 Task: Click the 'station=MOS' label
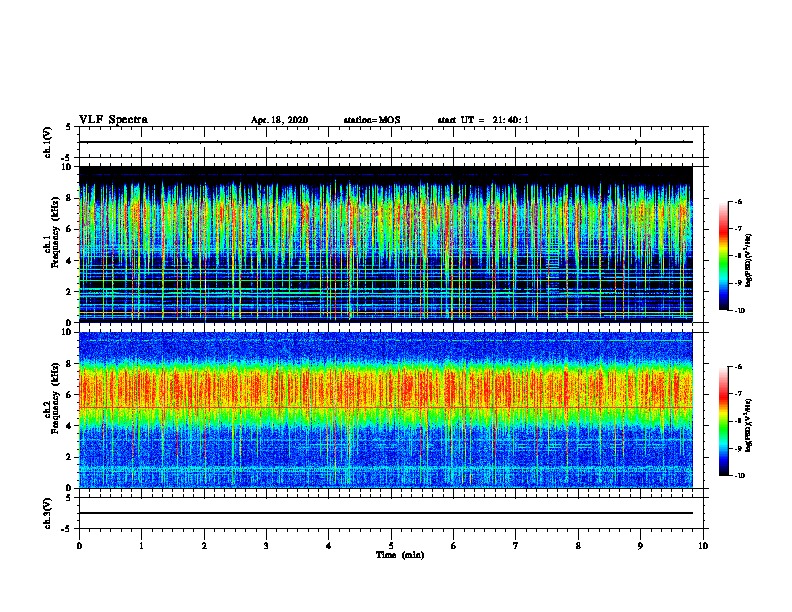point(372,120)
